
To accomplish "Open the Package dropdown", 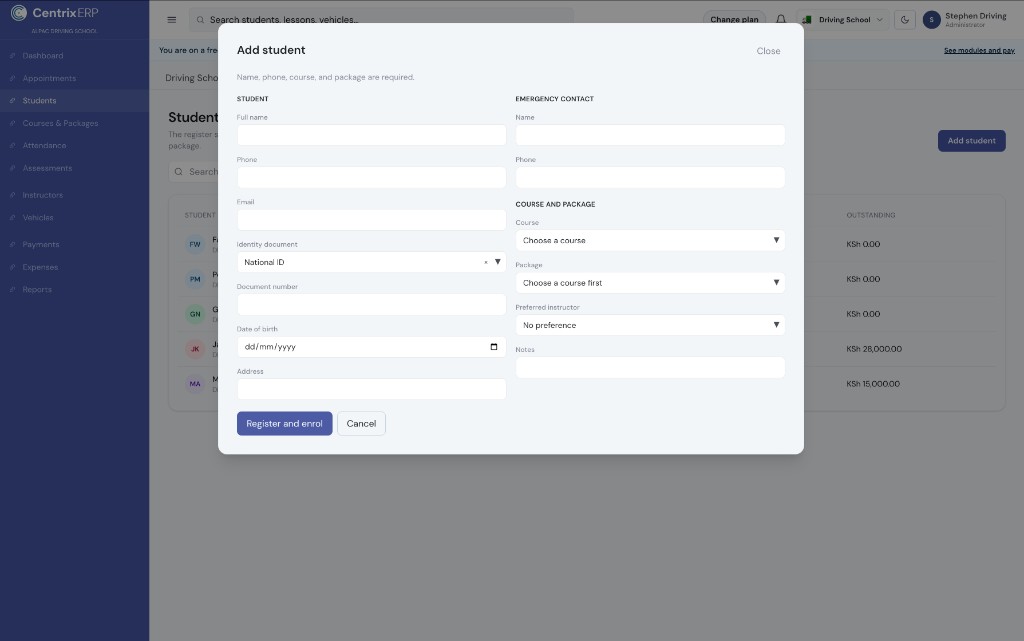I will [x=650, y=283].
